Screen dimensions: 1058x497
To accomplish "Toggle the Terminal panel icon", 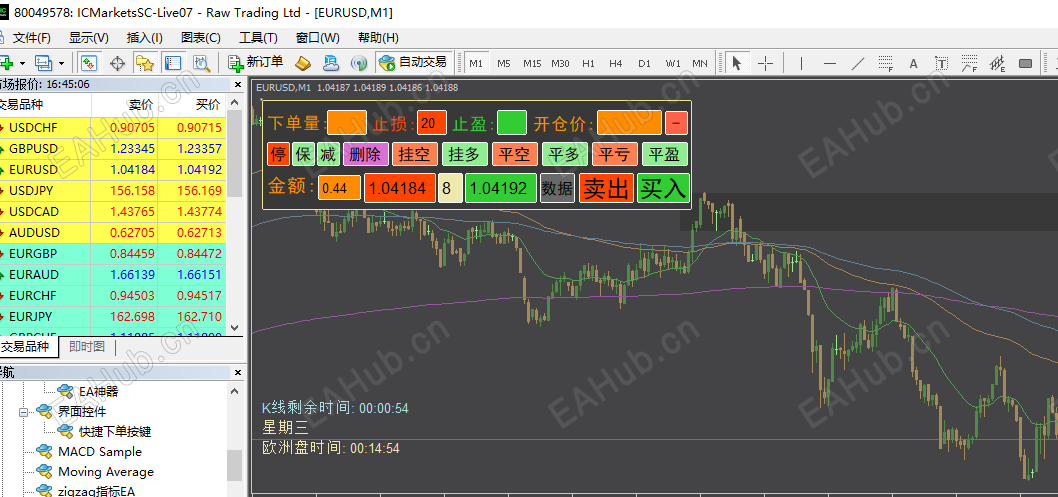I will coord(173,63).
